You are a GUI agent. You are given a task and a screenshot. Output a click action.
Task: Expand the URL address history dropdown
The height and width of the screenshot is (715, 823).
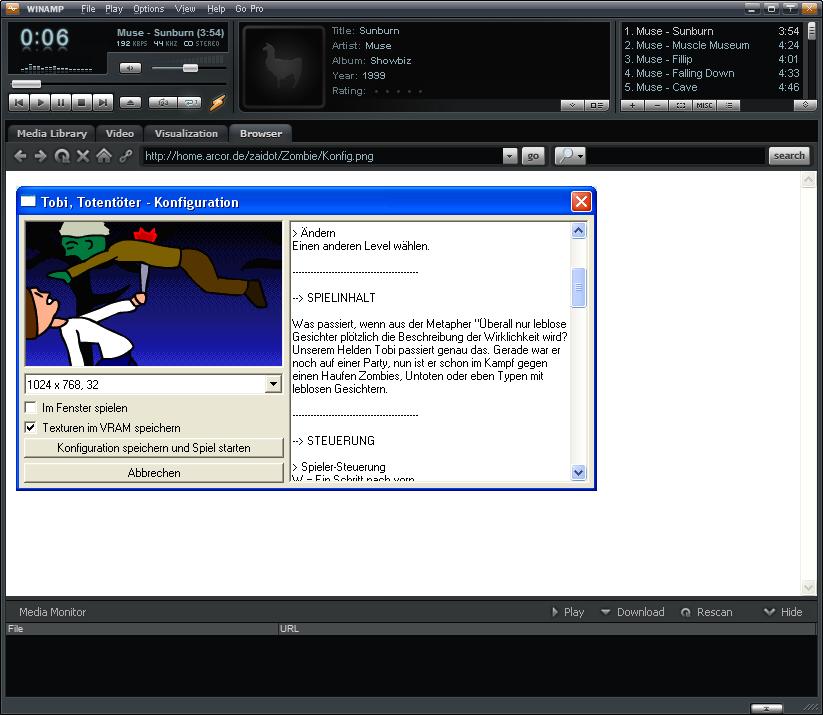tap(510, 156)
